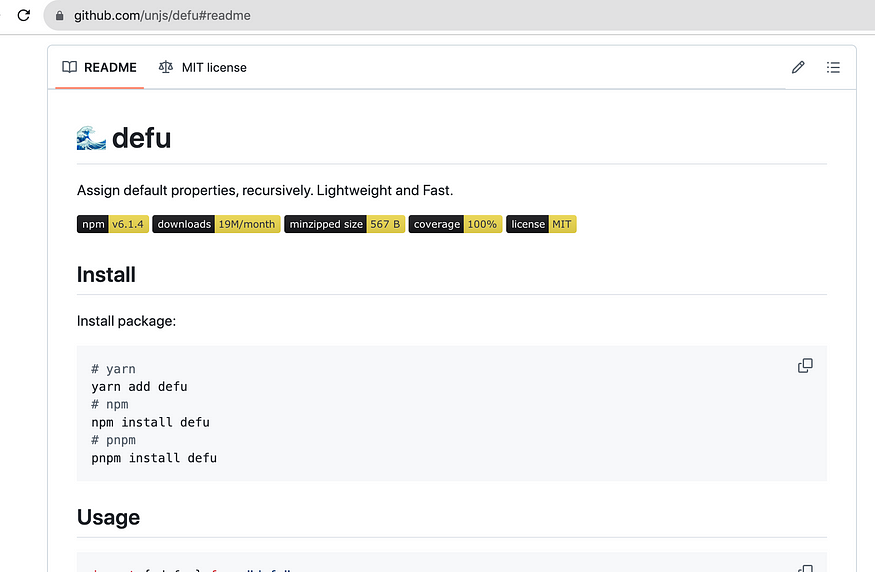Open the README outline list icon
Viewport: 875px width, 572px height.
pyautogui.click(x=833, y=68)
